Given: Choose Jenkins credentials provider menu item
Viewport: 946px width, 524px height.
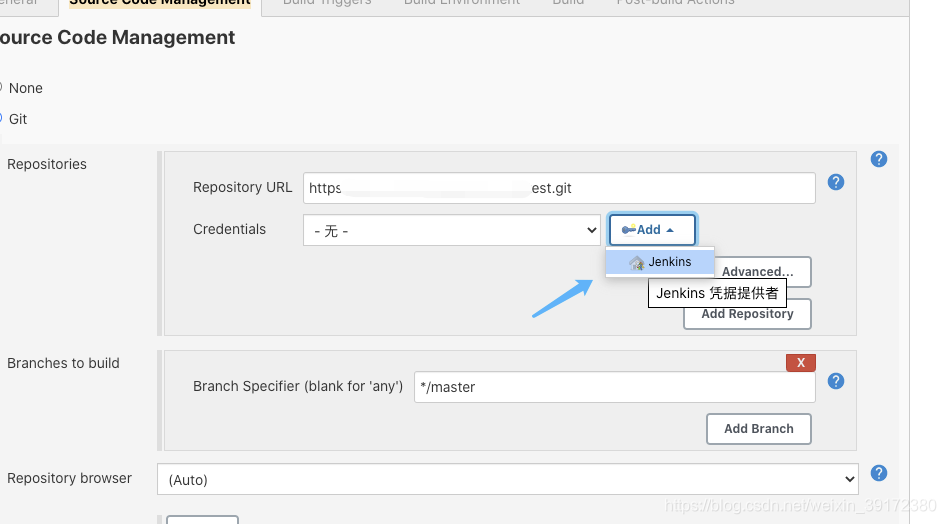Looking at the screenshot, I should coord(660,262).
